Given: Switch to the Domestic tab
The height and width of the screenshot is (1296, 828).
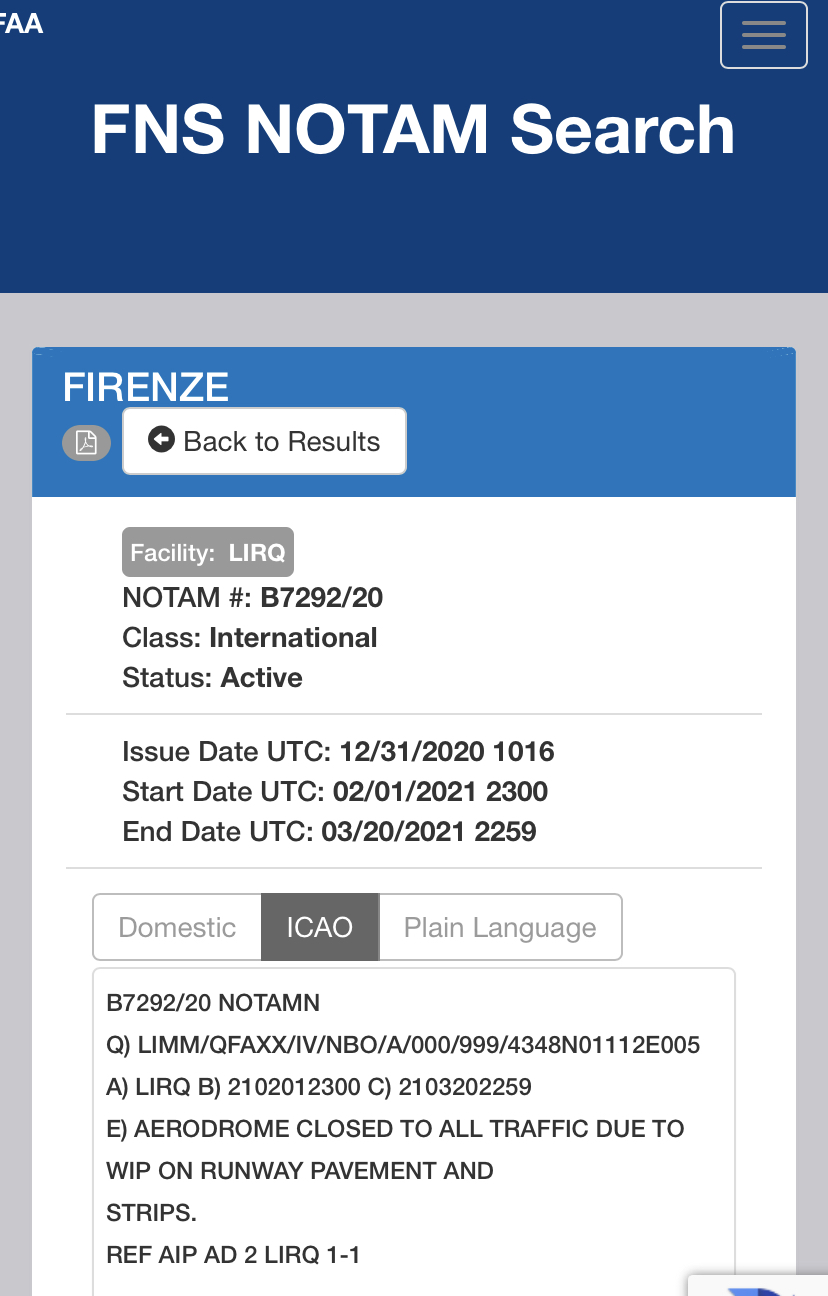Looking at the screenshot, I should coord(177,927).
